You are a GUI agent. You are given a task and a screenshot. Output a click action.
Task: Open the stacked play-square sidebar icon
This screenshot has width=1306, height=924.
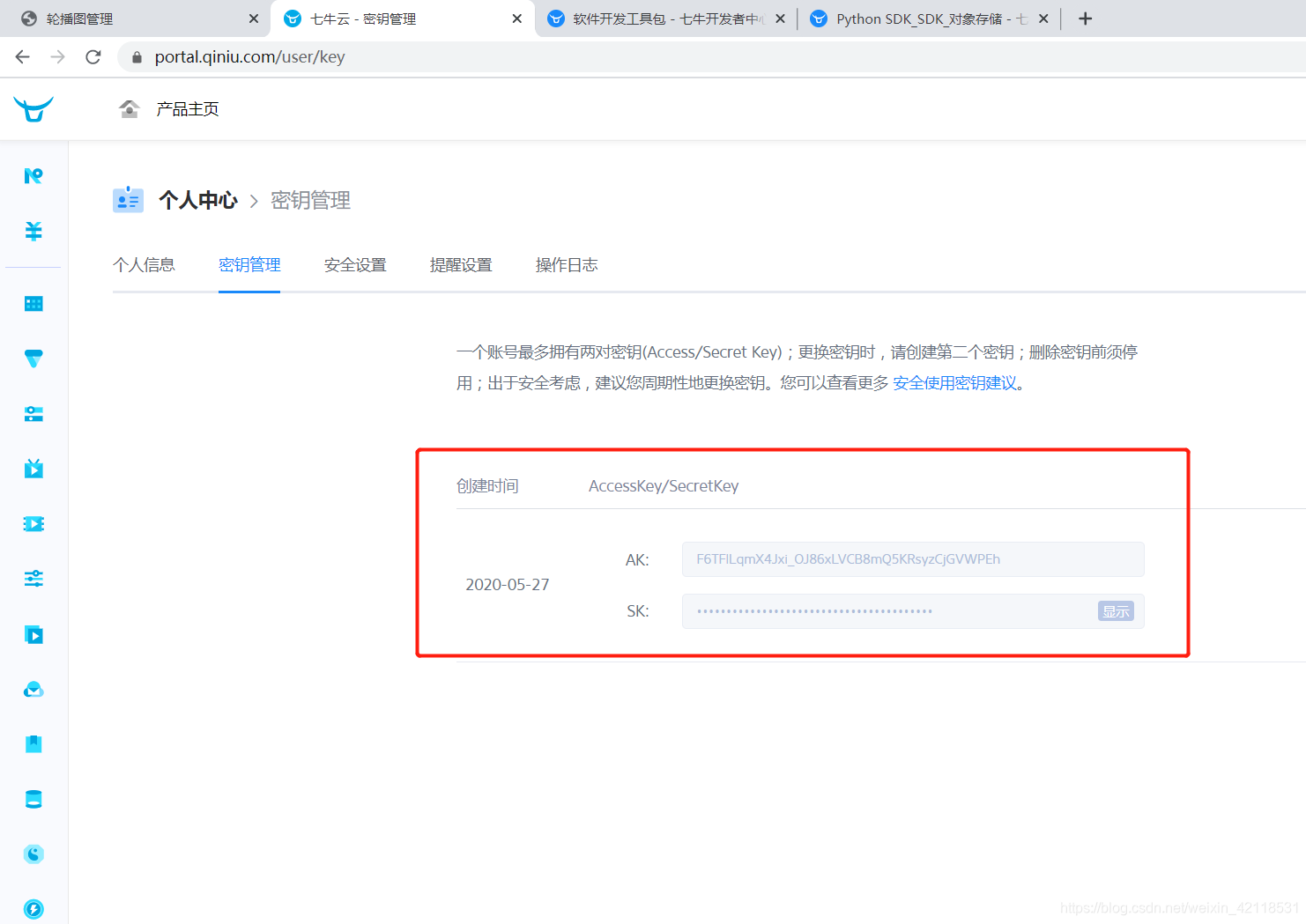point(33,634)
